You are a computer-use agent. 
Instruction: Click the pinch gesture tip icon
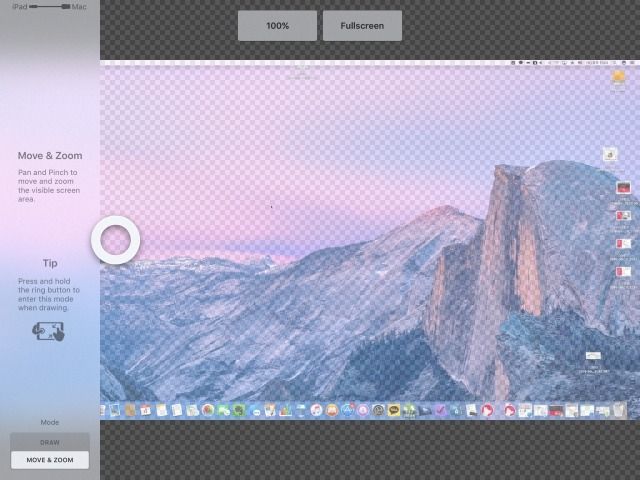click(49, 331)
